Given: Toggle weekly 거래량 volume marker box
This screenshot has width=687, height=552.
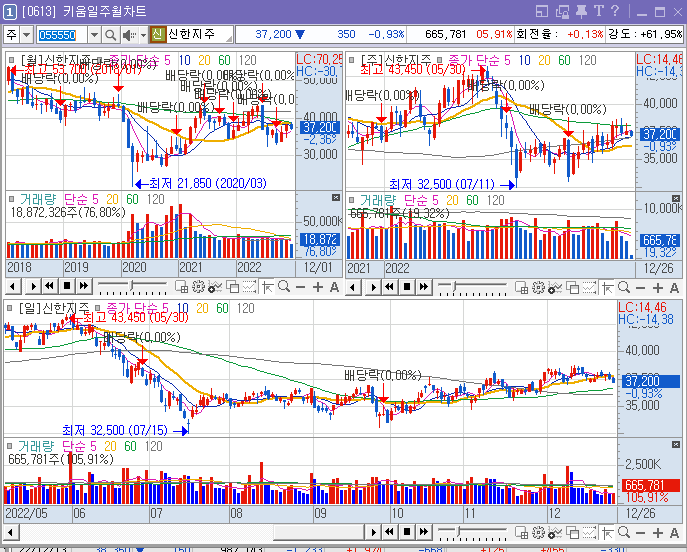Looking at the screenshot, I should [x=351, y=200].
